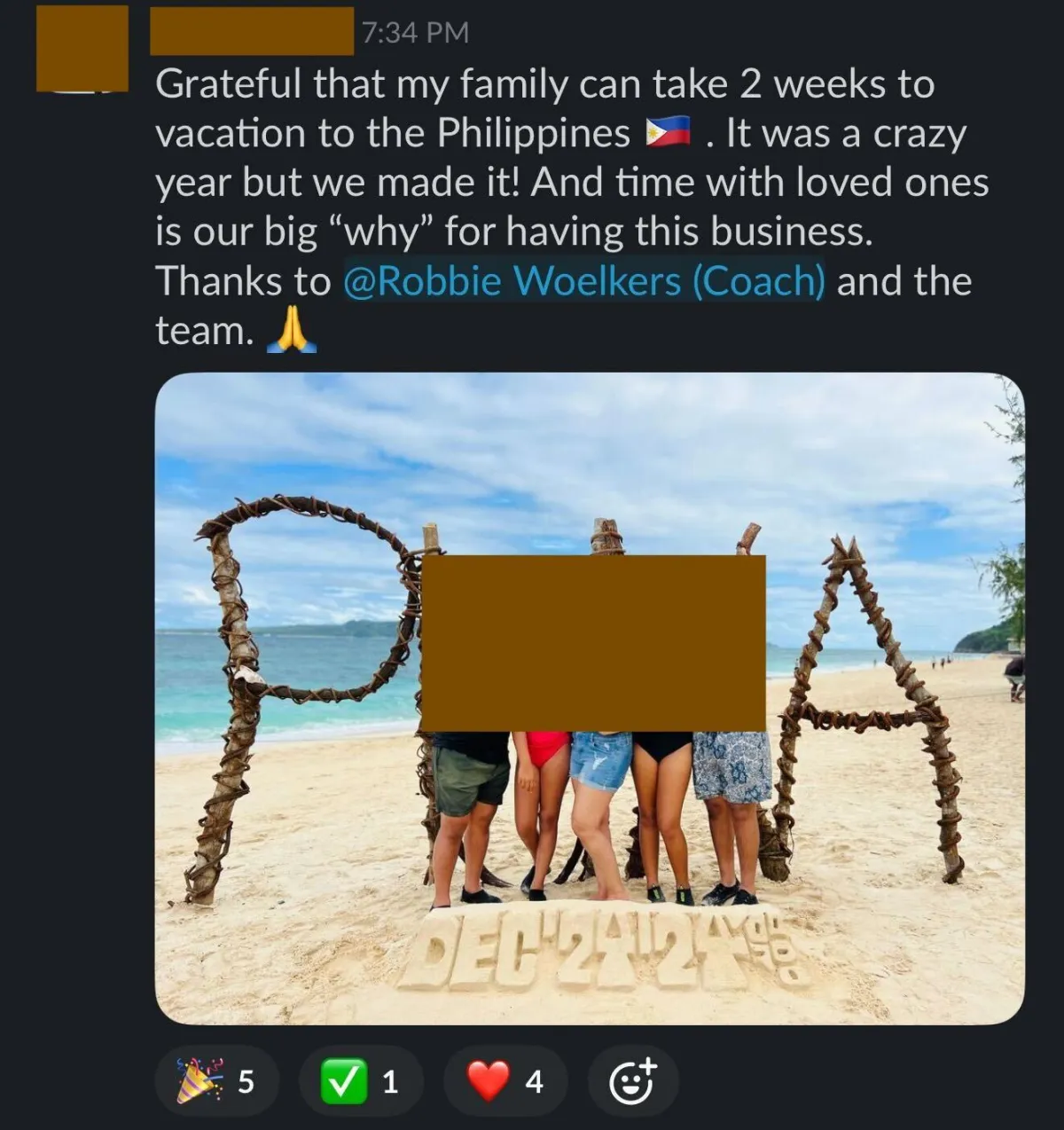Screen dimensions: 1064x1130
Task: Open the redacted sender name profile
Action: coord(252,31)
